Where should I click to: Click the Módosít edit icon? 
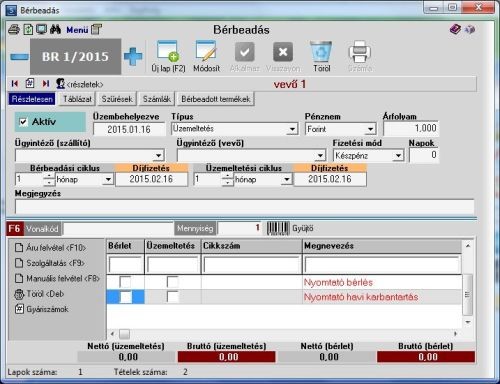click(206, 51)
